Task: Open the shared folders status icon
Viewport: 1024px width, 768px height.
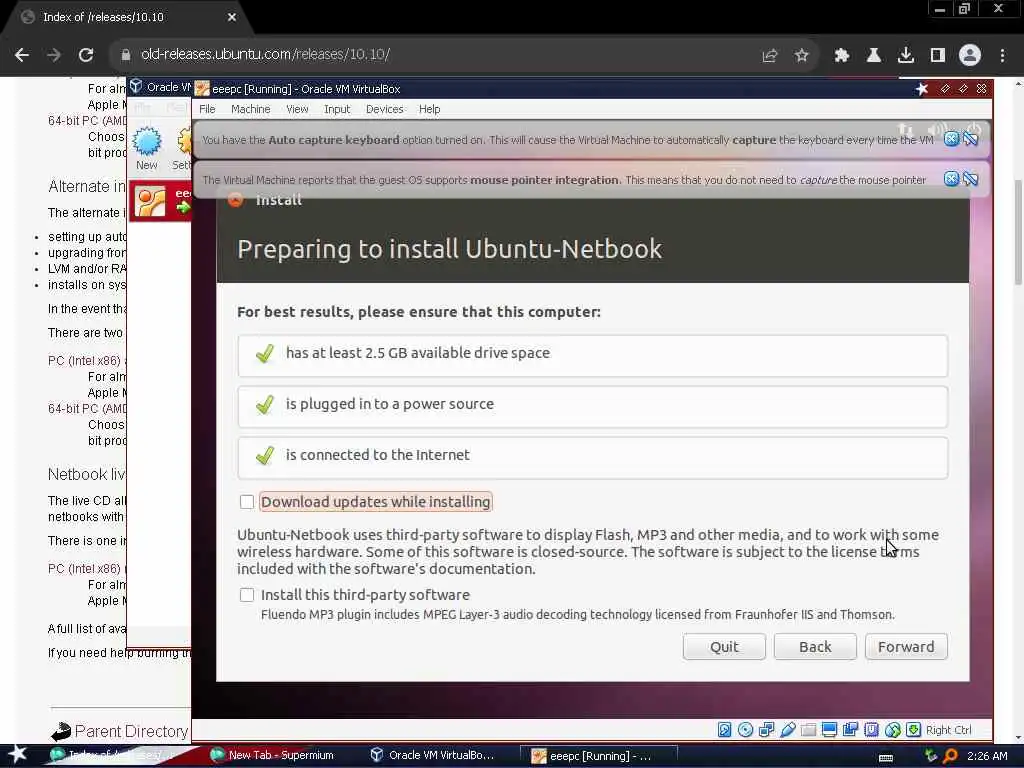Action: click(x=808, y=730)
